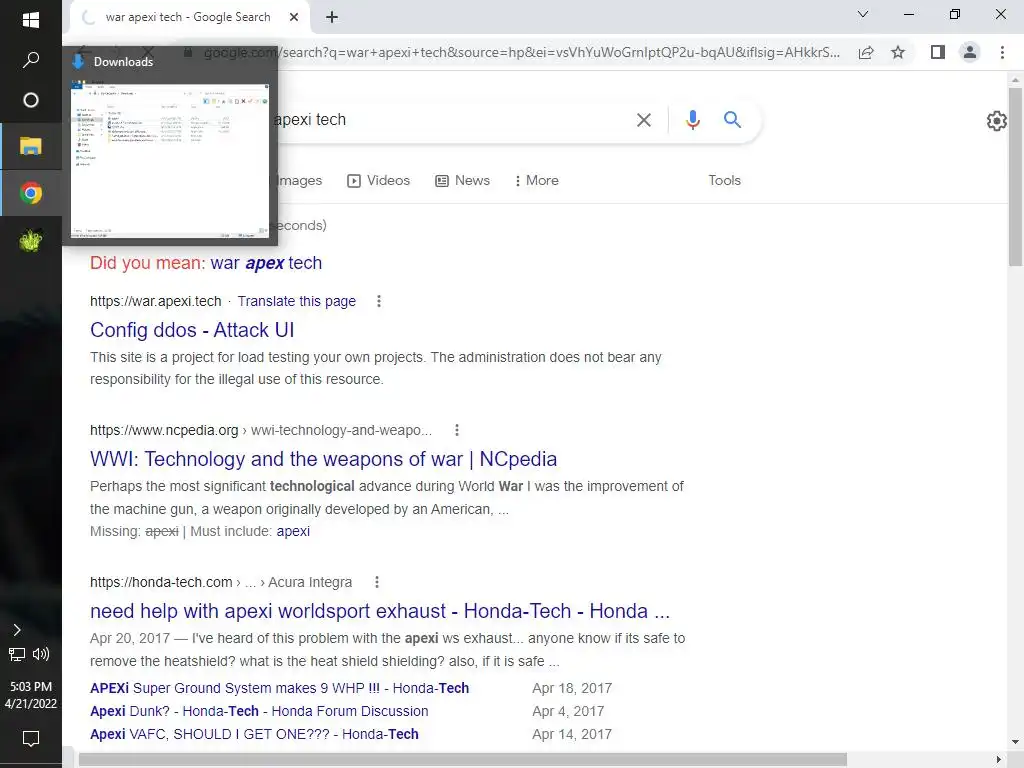Submit search with magnifier icon
The image size is (1024, 768).
732,120
